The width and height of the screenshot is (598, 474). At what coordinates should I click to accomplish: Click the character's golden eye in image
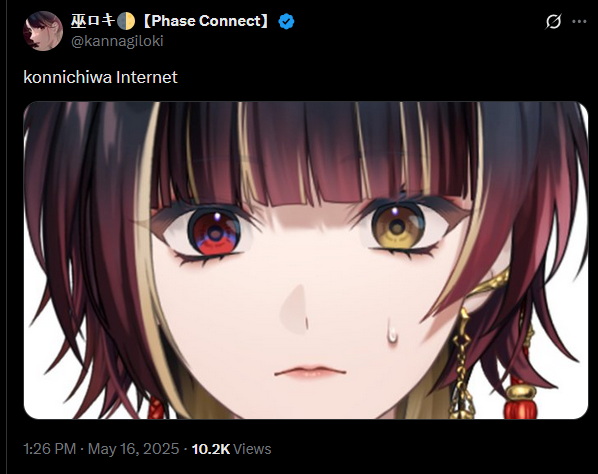pos(397,227)
